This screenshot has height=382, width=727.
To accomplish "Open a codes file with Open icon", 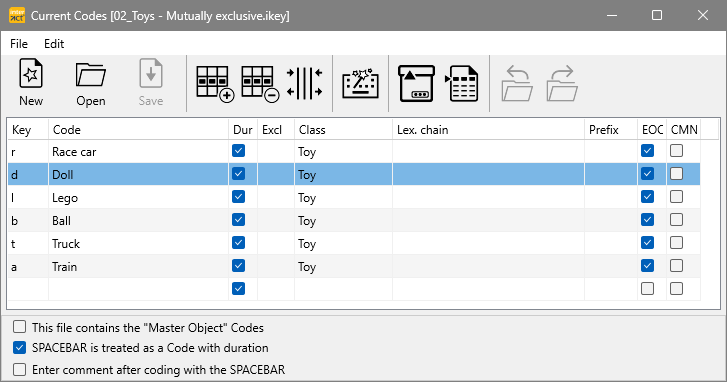I will (x=90, y=83).
